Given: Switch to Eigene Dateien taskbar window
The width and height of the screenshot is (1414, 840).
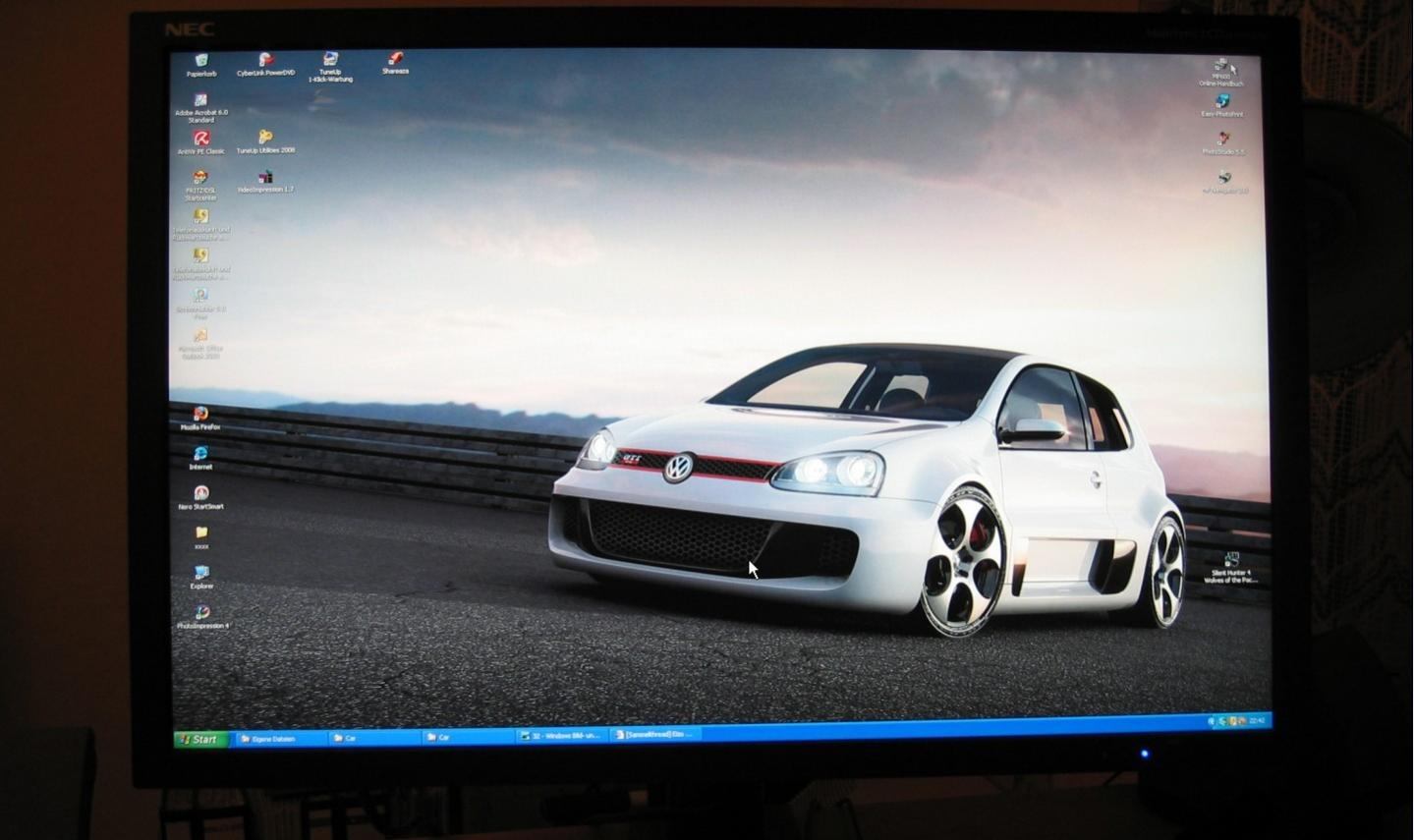Looking at the screenshot, I should point(280,738).
